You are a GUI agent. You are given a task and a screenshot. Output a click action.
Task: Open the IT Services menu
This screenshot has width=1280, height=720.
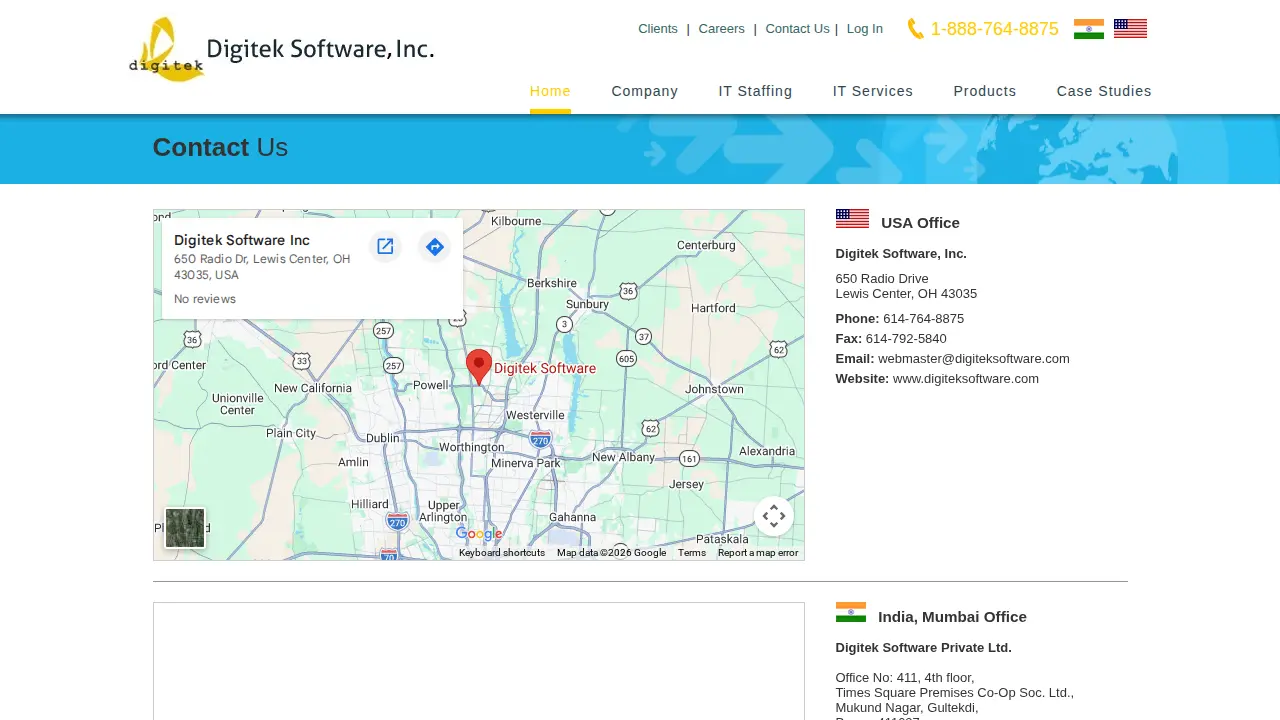pyautogui.click(x=873, y=91)
